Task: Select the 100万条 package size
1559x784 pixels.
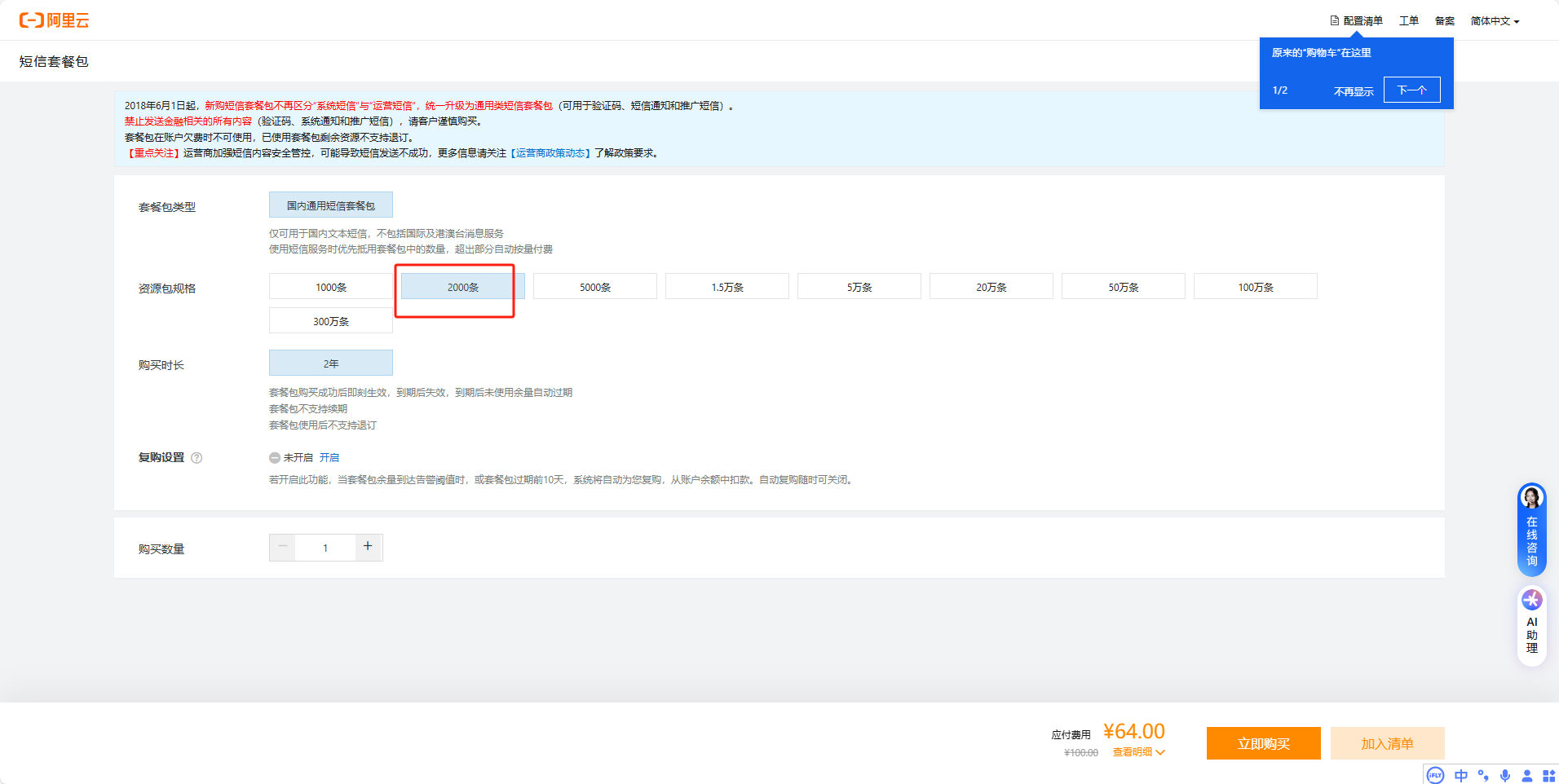Action: [1256, 287]
